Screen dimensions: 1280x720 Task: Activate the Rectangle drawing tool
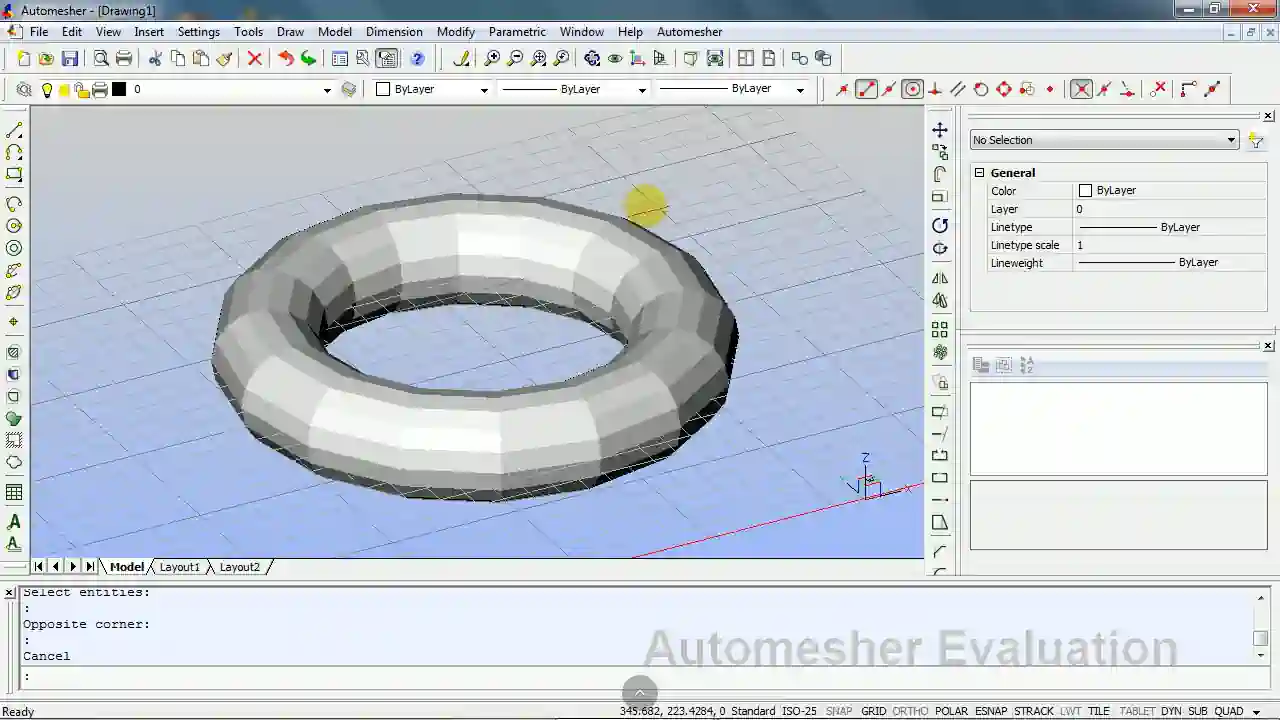pyautogui.click(x=14, y=175)
